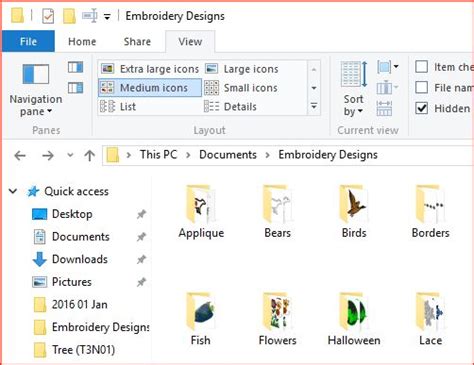The height and width of the screenshot is (365, 474).
Task: Select the Bears folder
Action: click(x=277, y=212)
